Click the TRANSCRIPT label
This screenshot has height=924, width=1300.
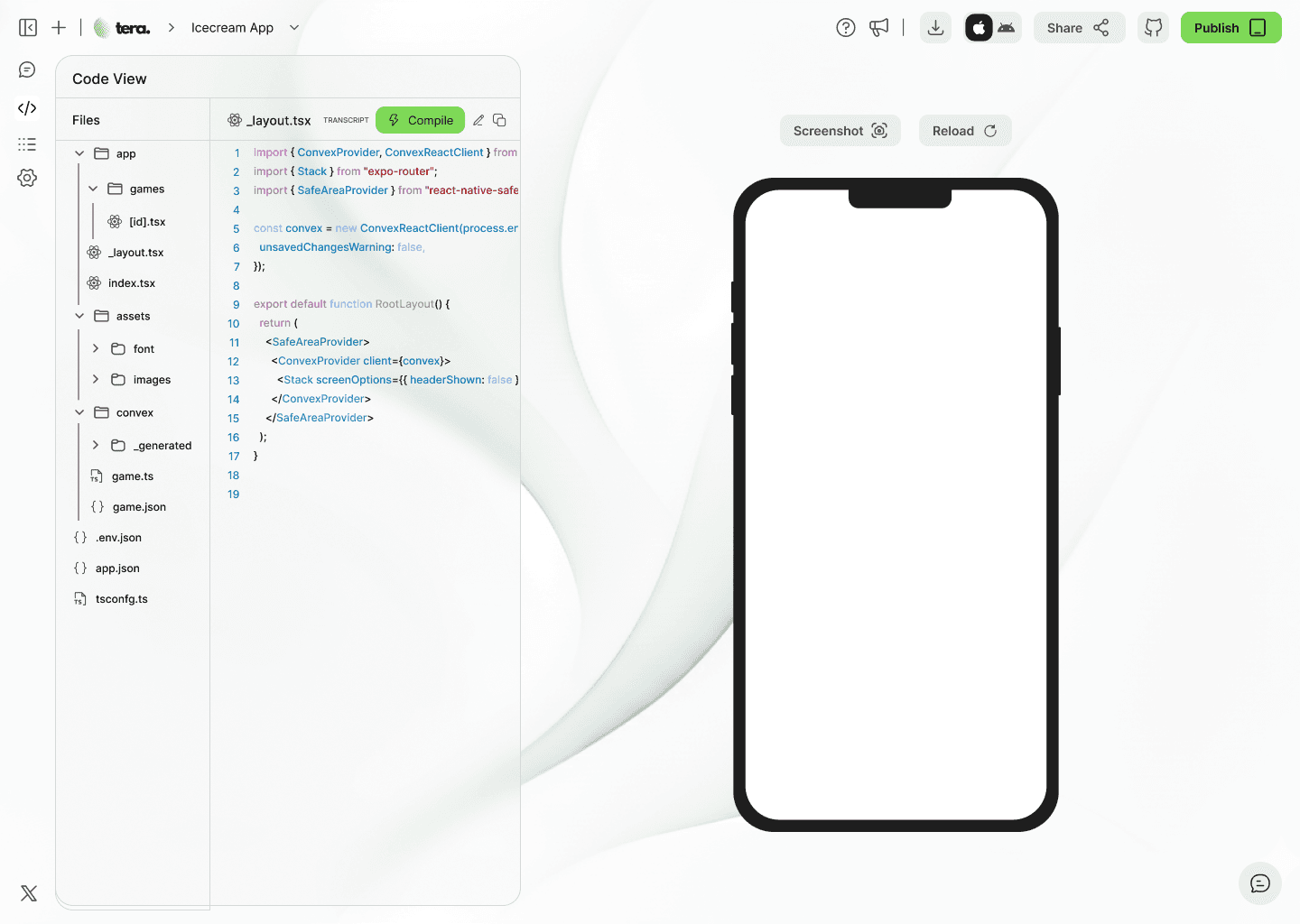pyautogui.click(x=346, y=120)
